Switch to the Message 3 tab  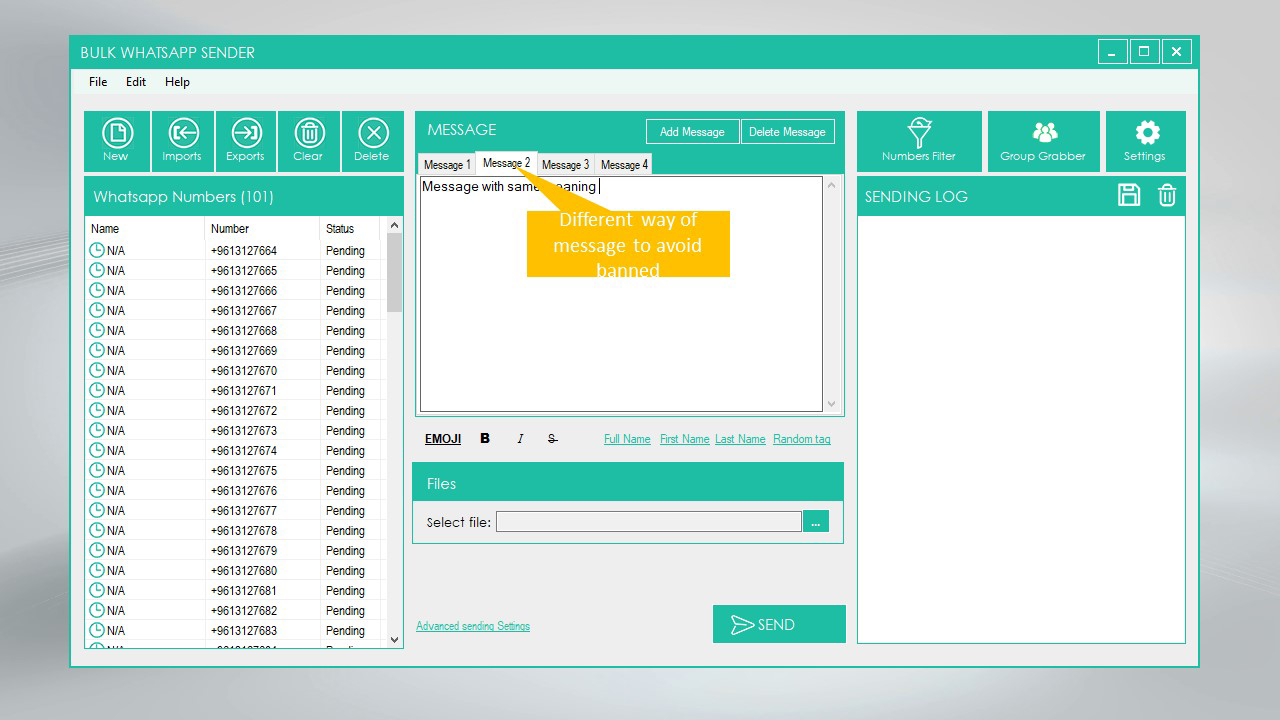tap(565, 165)
